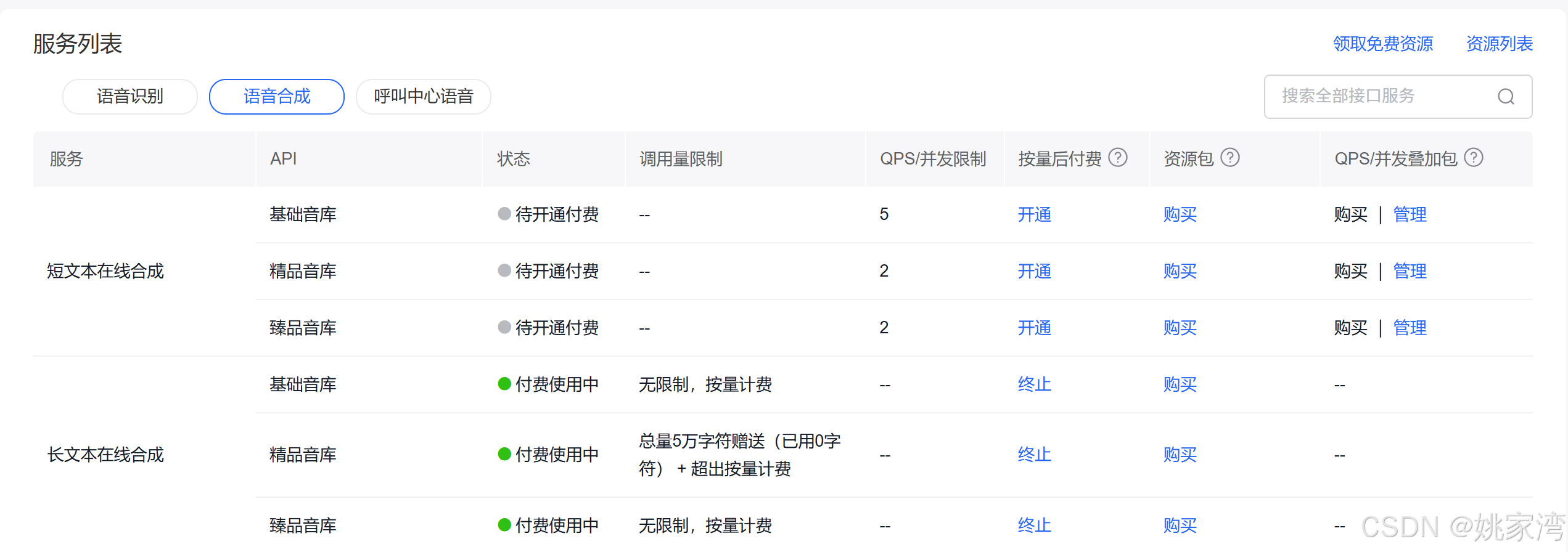
Task: Click the 长文本在线合成 service cell
Action: [x=105, y=455]
